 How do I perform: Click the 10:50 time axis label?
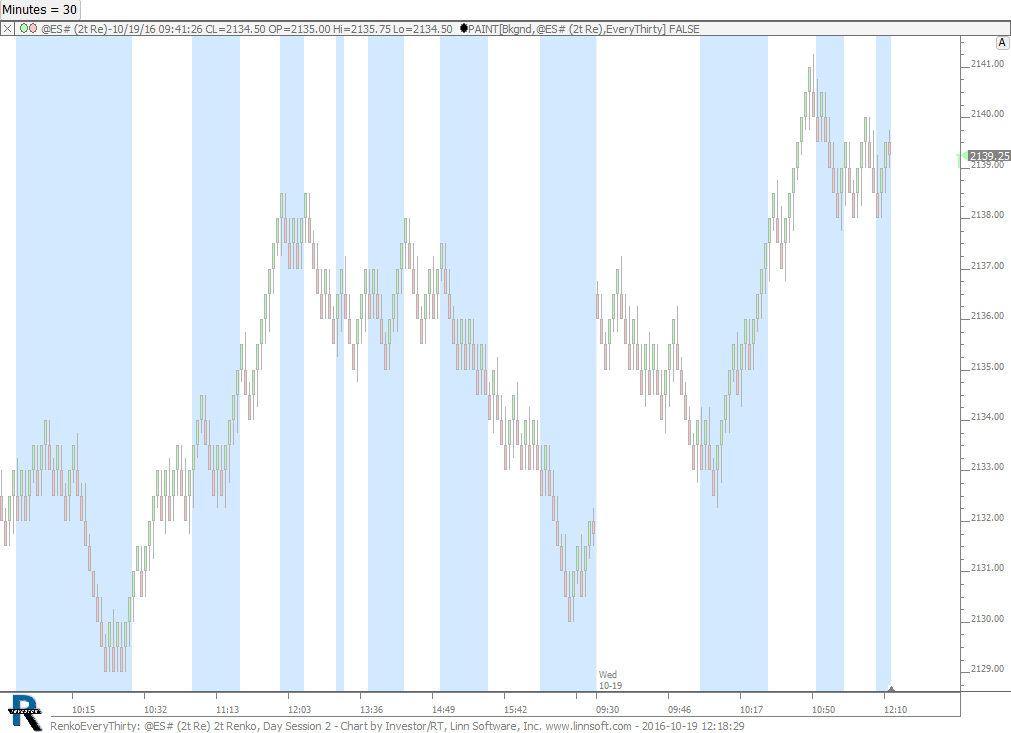(823, 709)
